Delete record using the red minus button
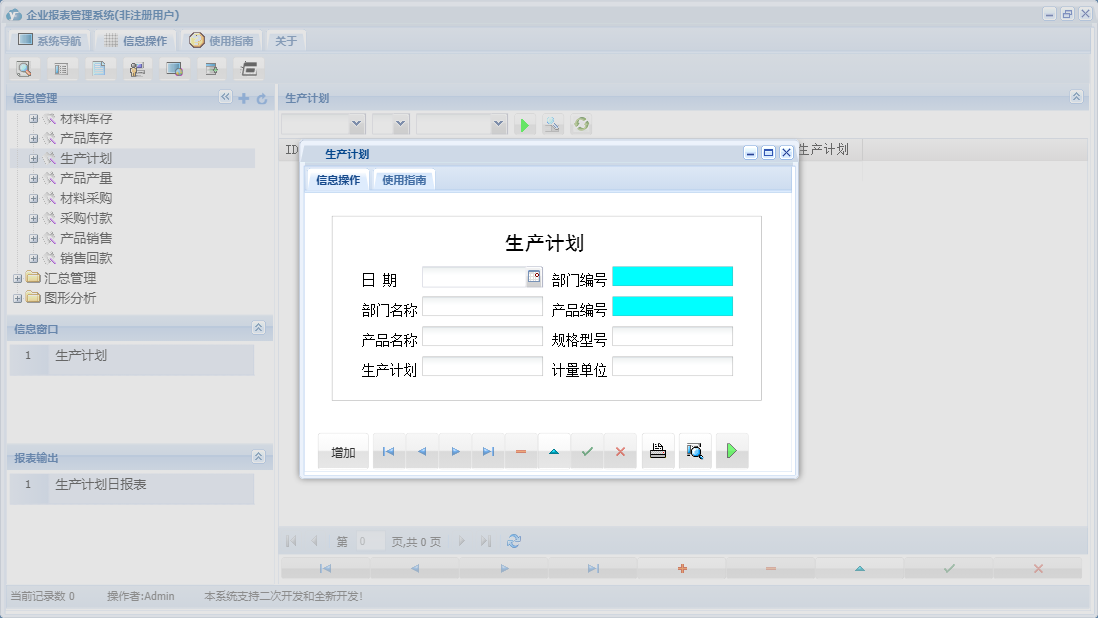This screenshot has height=618, width=1098. (x=521, y=451)
